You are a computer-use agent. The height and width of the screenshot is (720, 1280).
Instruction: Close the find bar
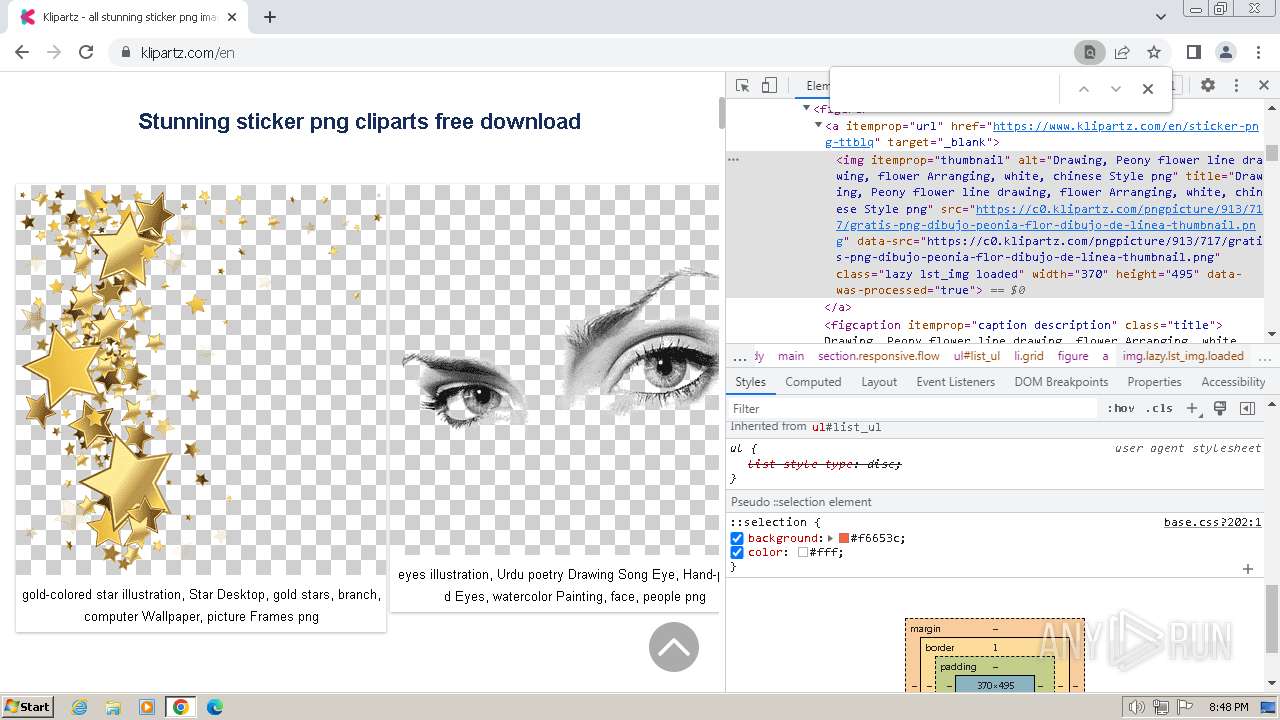pyautogui.click(x=1148, y=89)
